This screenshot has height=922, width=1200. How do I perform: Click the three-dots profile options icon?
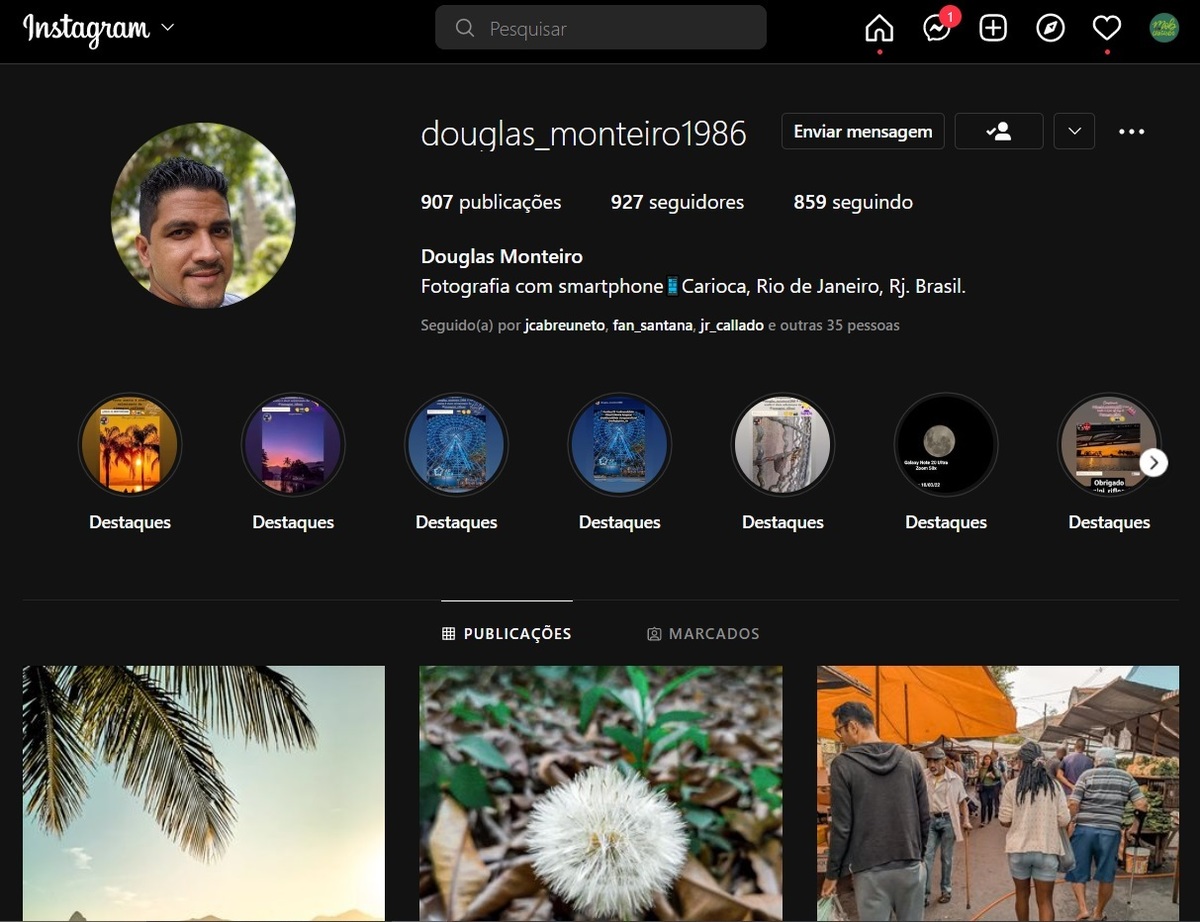click(x=1131, y=131)
